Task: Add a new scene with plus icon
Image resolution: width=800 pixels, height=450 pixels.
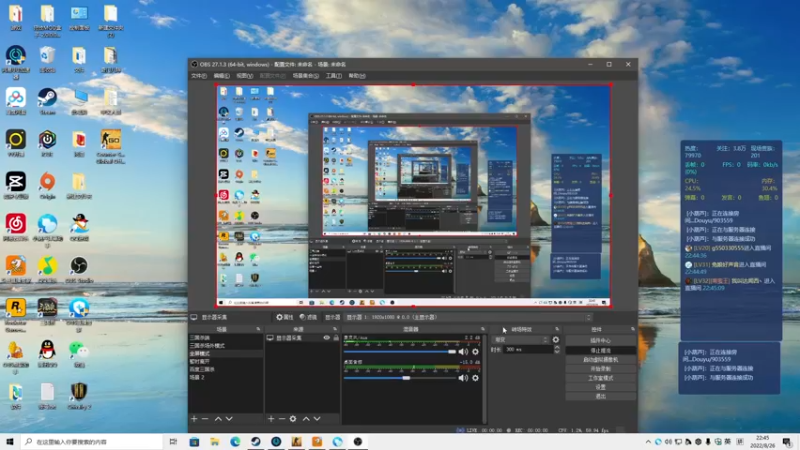Action: [194, 419]
